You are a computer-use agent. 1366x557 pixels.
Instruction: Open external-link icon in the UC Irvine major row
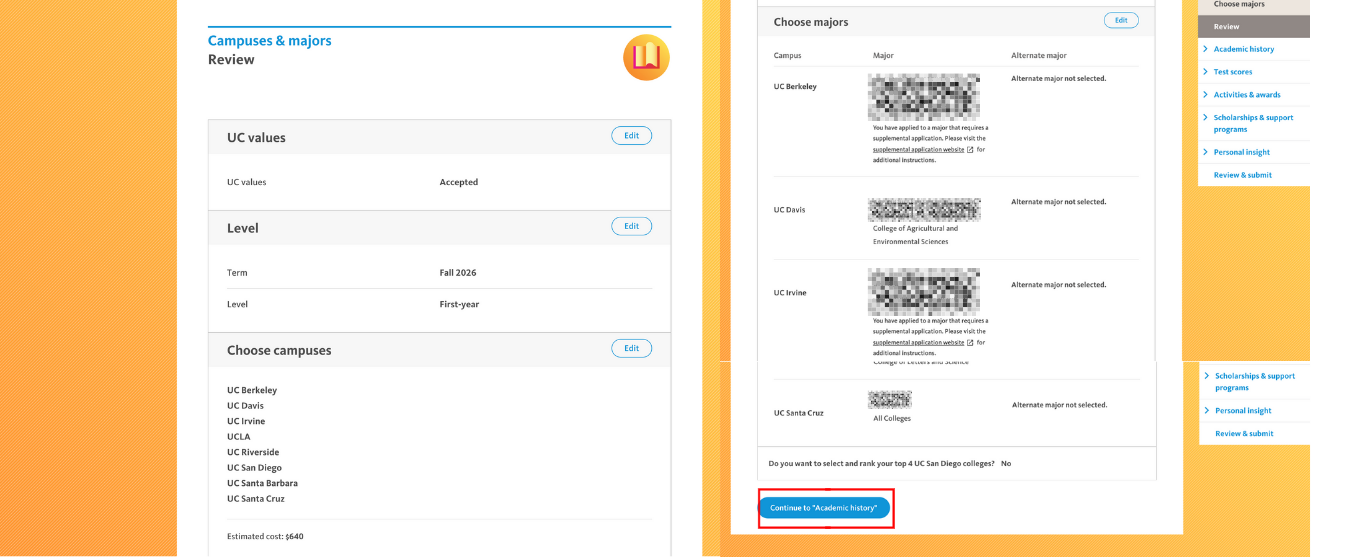tap(970, 342)
